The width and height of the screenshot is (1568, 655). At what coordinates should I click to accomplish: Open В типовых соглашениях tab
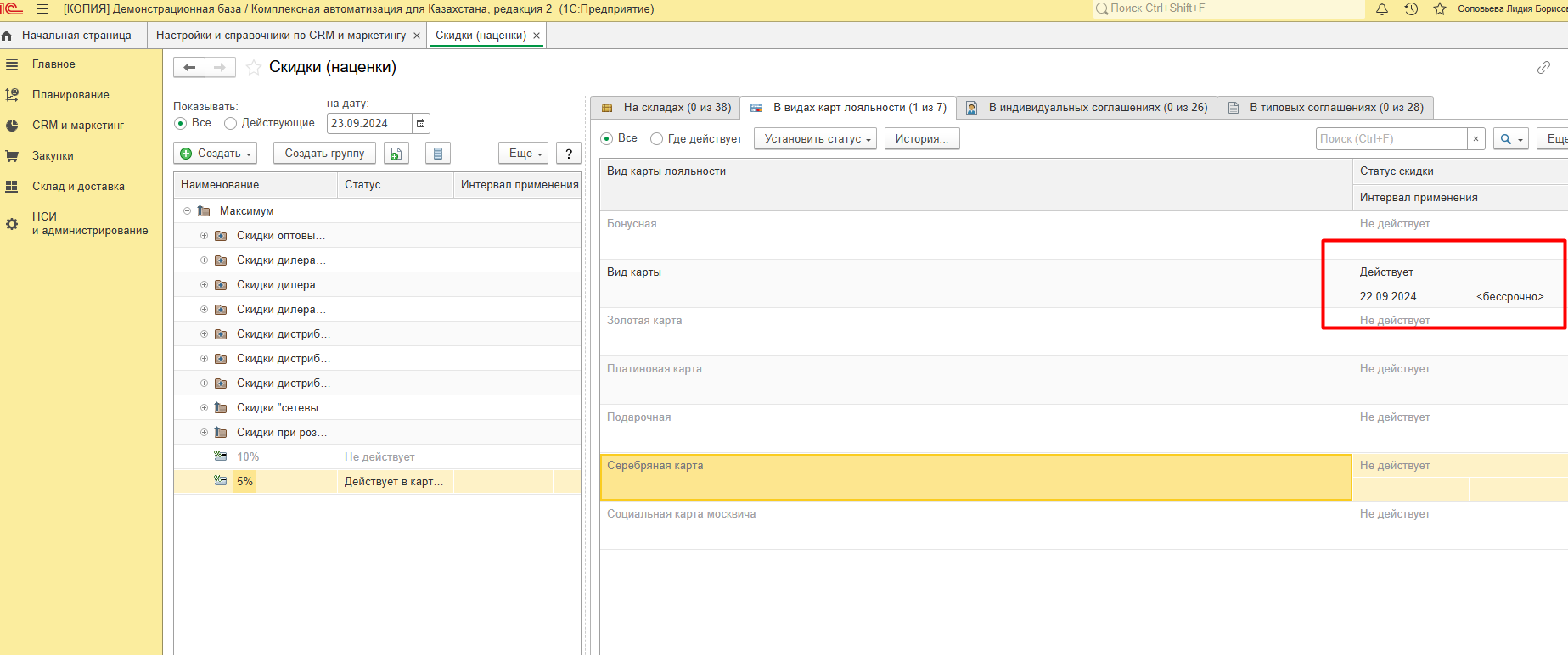click(1326, 108)
